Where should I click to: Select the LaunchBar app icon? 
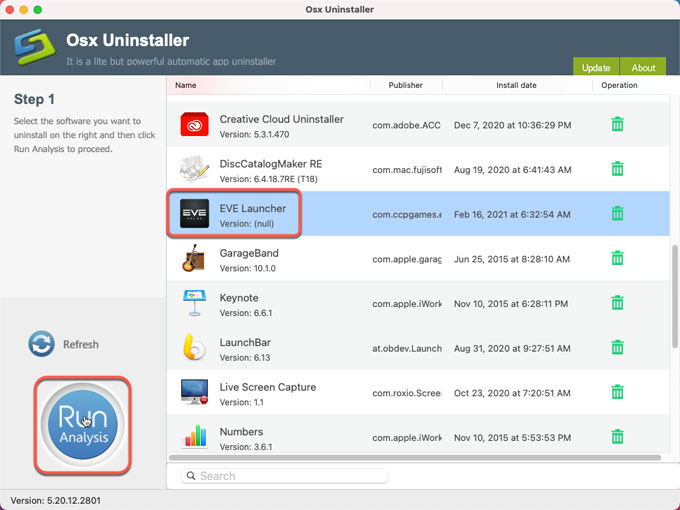pyautogui.click(x=194, y=347)
